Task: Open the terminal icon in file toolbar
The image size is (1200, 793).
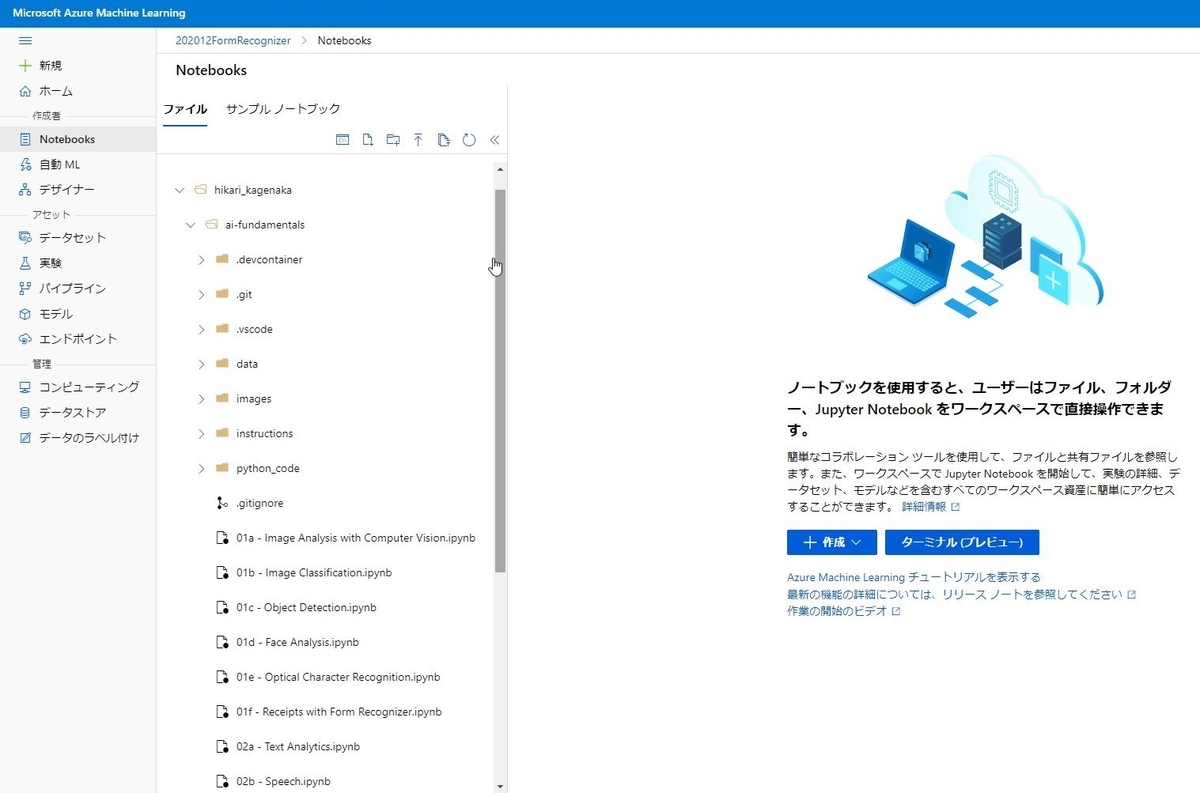Action: click(342, 140)
